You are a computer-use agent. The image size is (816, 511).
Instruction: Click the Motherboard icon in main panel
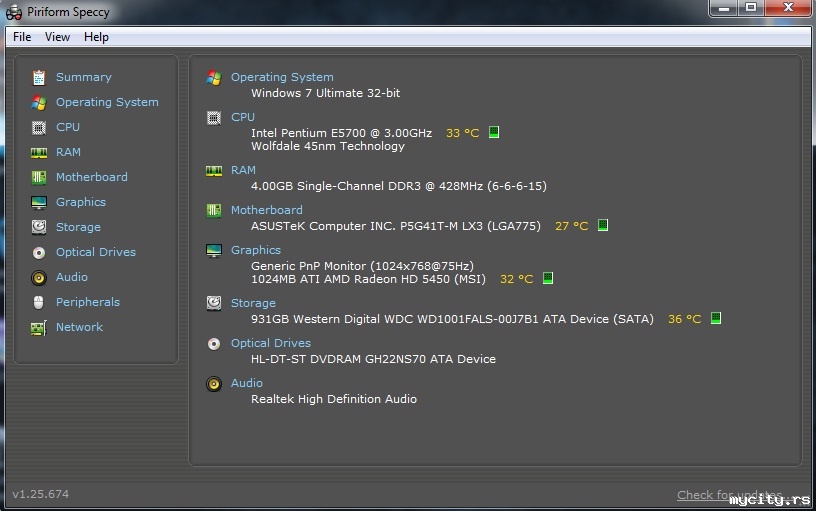[x=214, y=210]
